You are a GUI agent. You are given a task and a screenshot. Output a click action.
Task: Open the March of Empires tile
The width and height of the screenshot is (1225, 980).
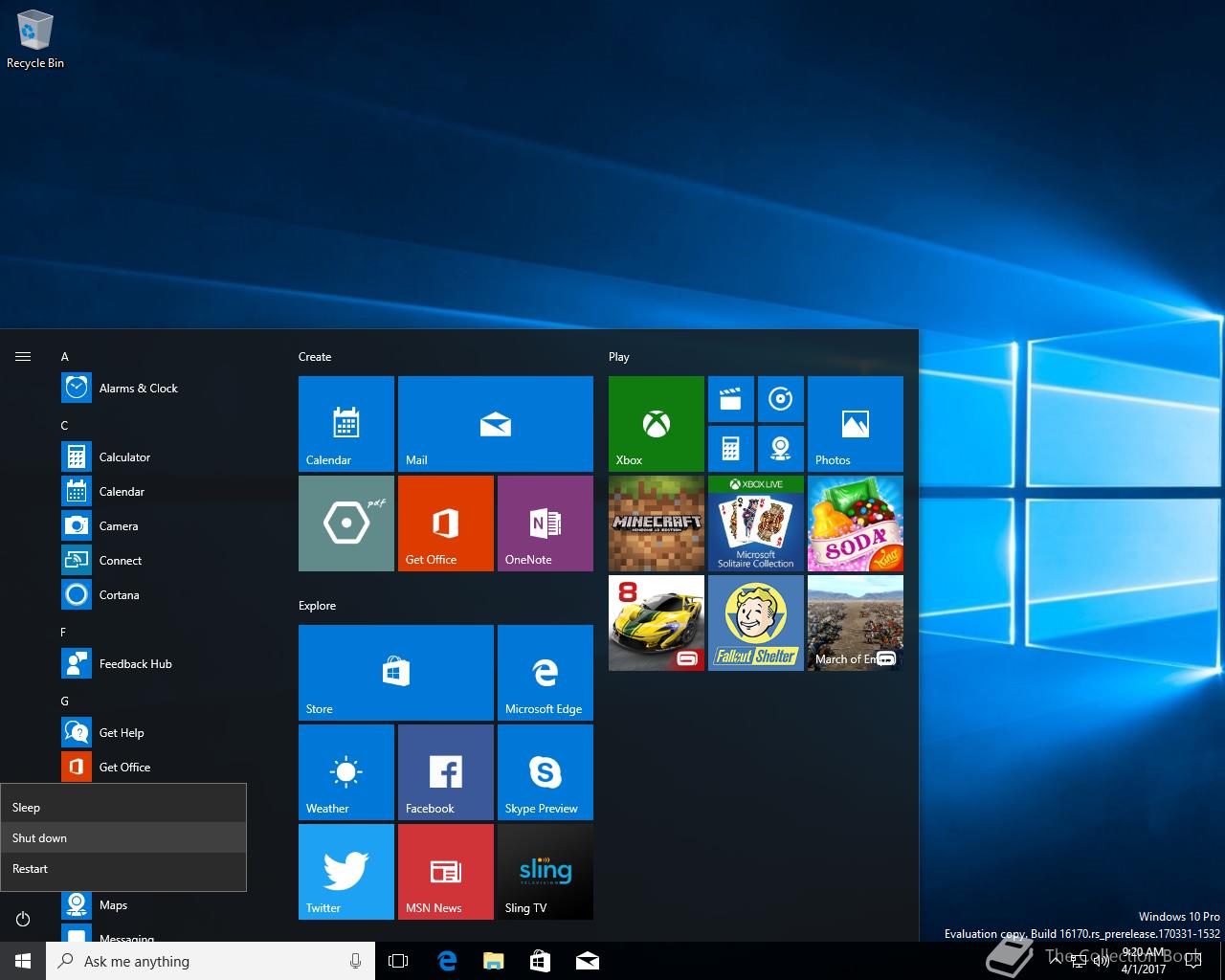pos(856,623)
